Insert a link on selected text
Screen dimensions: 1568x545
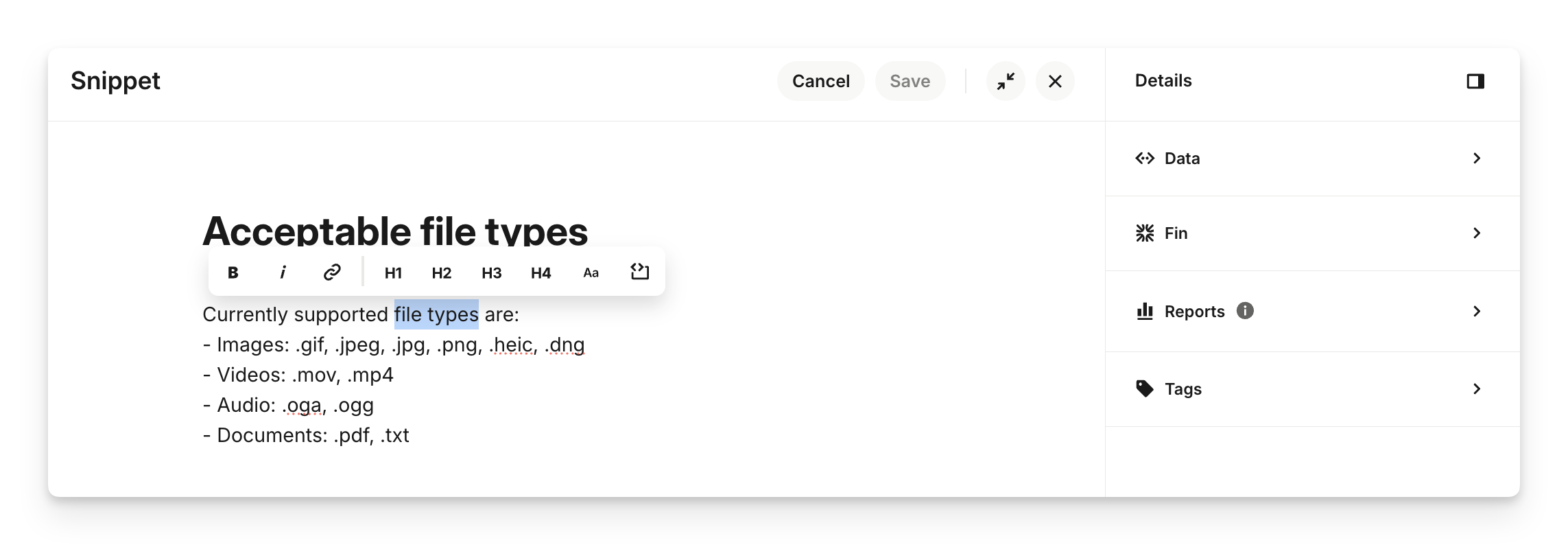tap(332, 272)
